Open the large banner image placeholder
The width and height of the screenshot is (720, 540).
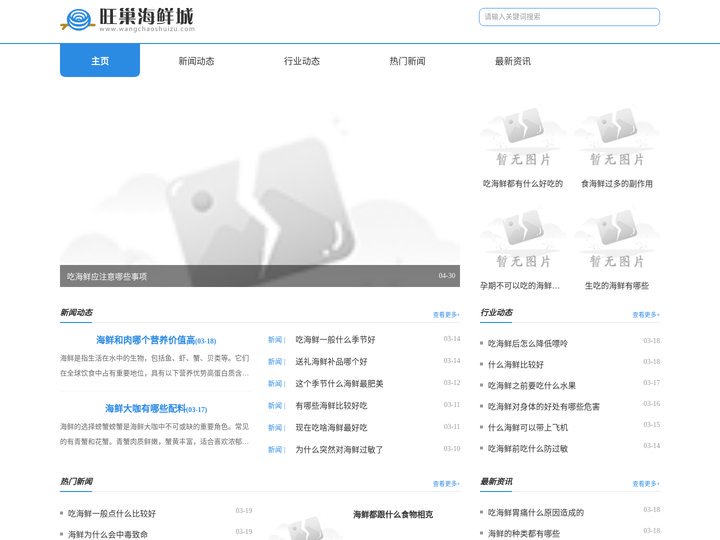pyautogui.click(x=259, y=186)
